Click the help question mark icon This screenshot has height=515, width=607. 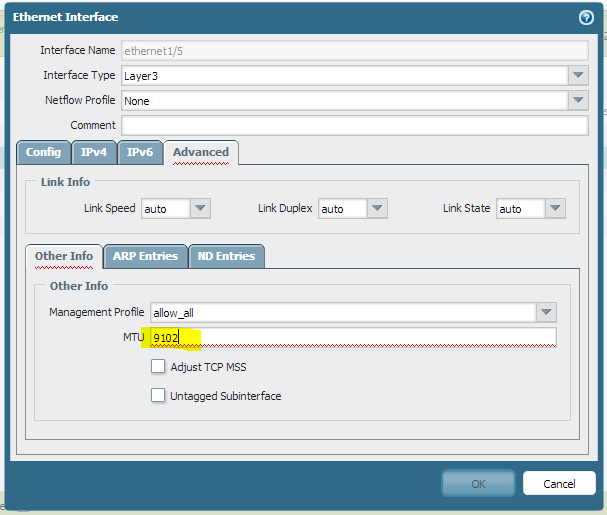tap(586, 17)
